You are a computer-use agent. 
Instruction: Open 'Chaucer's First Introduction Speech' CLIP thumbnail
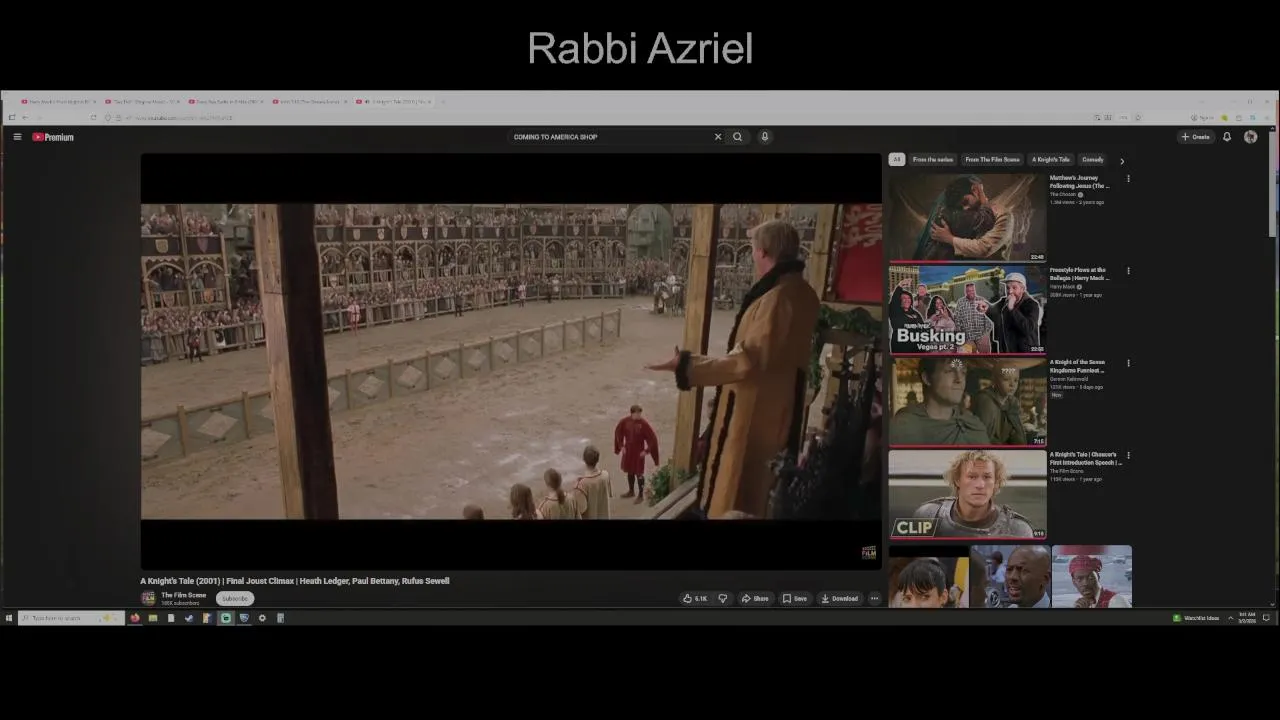tap(967, 494)
